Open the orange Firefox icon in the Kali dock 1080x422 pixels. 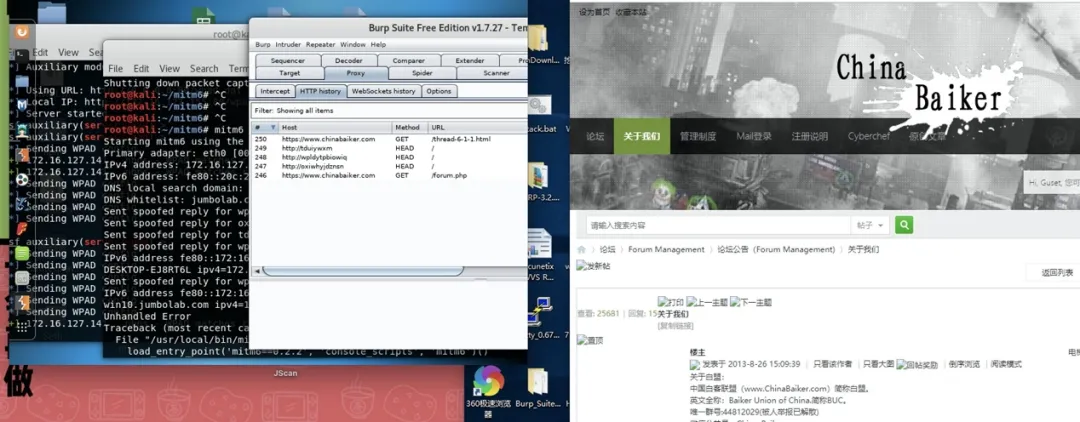[x=22, y=32]
